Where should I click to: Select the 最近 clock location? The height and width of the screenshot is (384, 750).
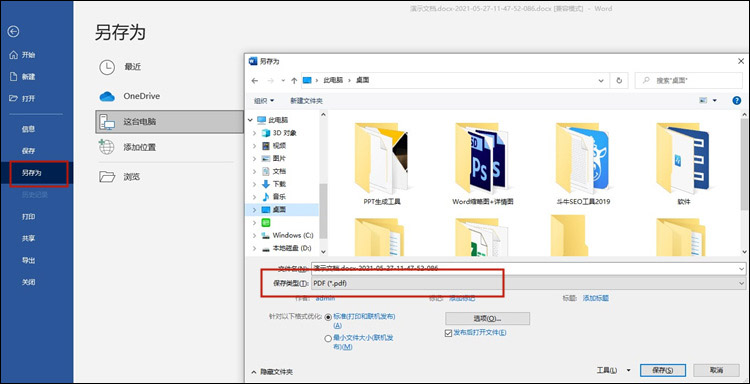(x=121, y=67)
